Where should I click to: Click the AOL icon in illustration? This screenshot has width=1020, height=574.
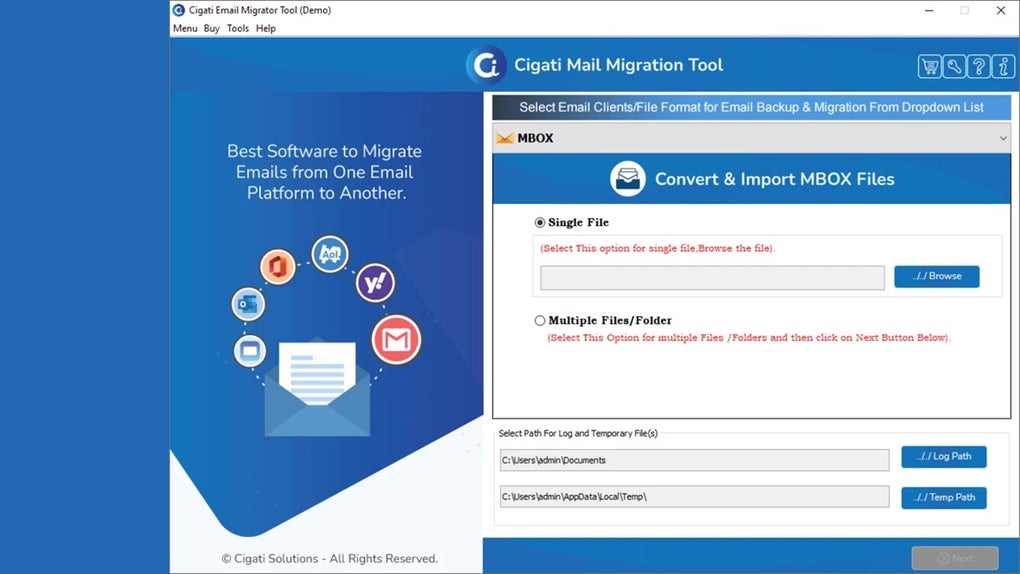point(330,254)
